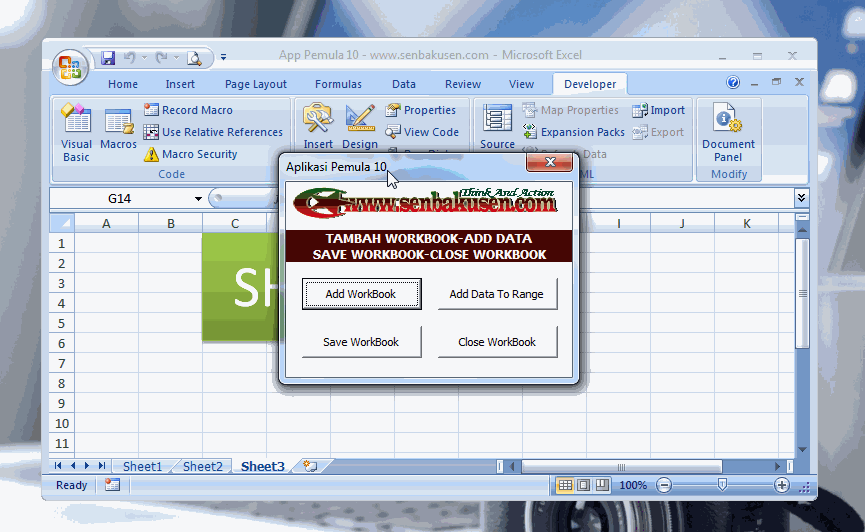Screen dimensions: 865x532
Task: Open Zoom dialog via 100% label
Action: point(633,485)
